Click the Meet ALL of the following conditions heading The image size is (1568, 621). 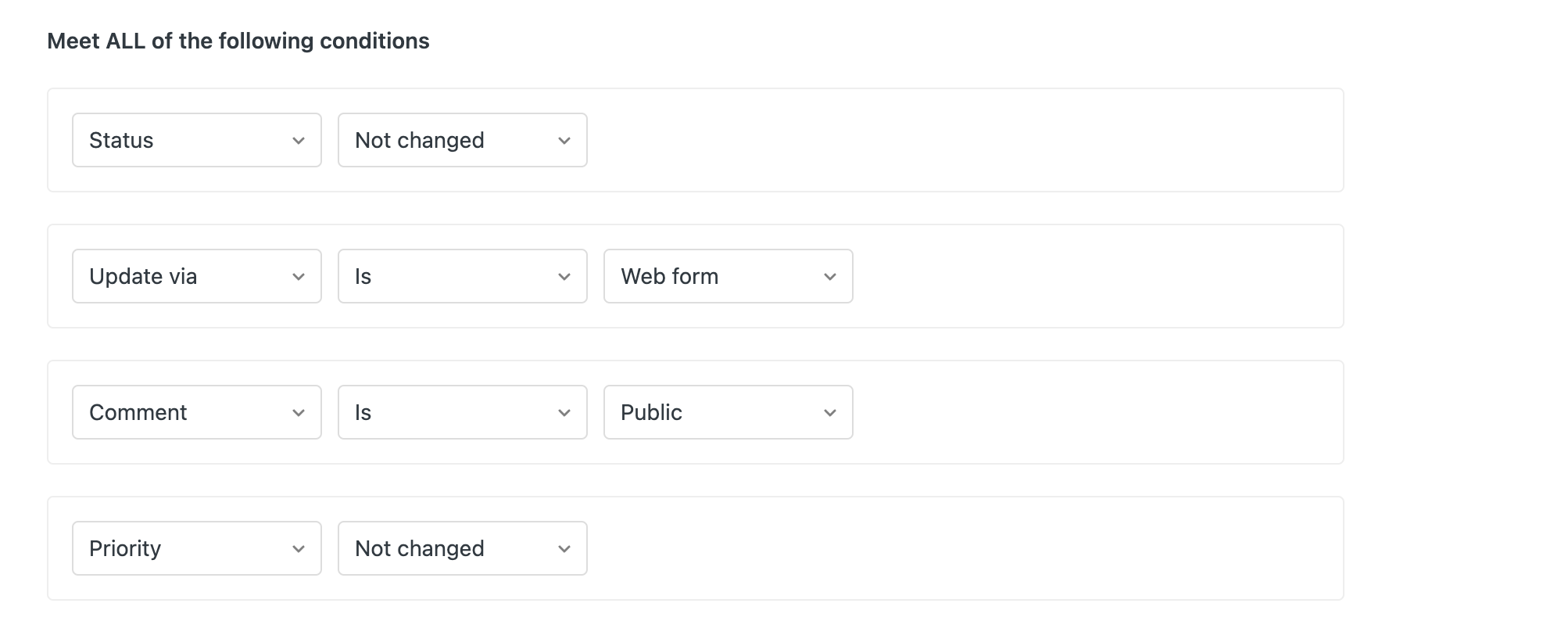point(238,41)
